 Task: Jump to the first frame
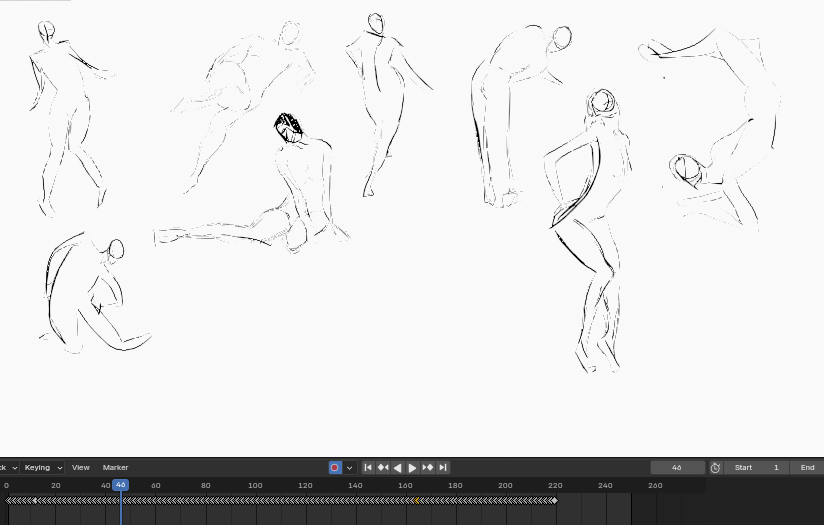click(x=368, y=468)
